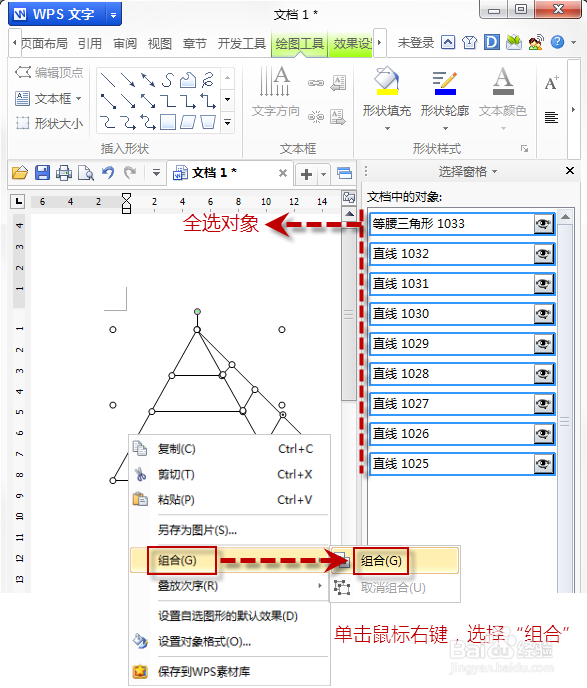Close the 选择窗格 selection pane
The width and height of the screenshot is (587, 688).
(569, 171)
